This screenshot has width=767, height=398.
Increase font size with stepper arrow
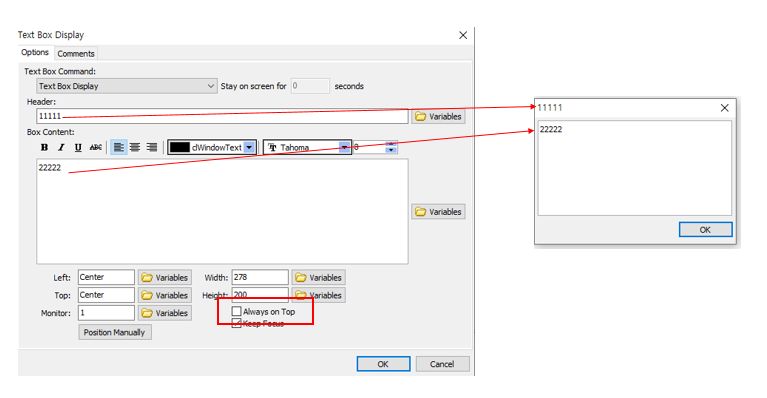pos(391,144)
